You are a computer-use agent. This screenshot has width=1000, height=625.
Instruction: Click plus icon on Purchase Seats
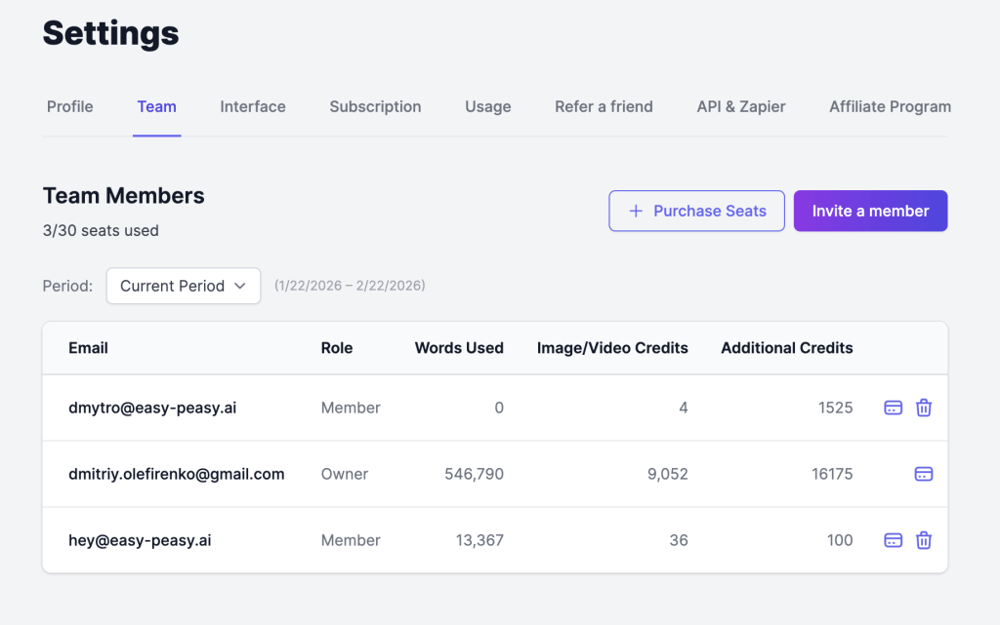pos(635,211)
